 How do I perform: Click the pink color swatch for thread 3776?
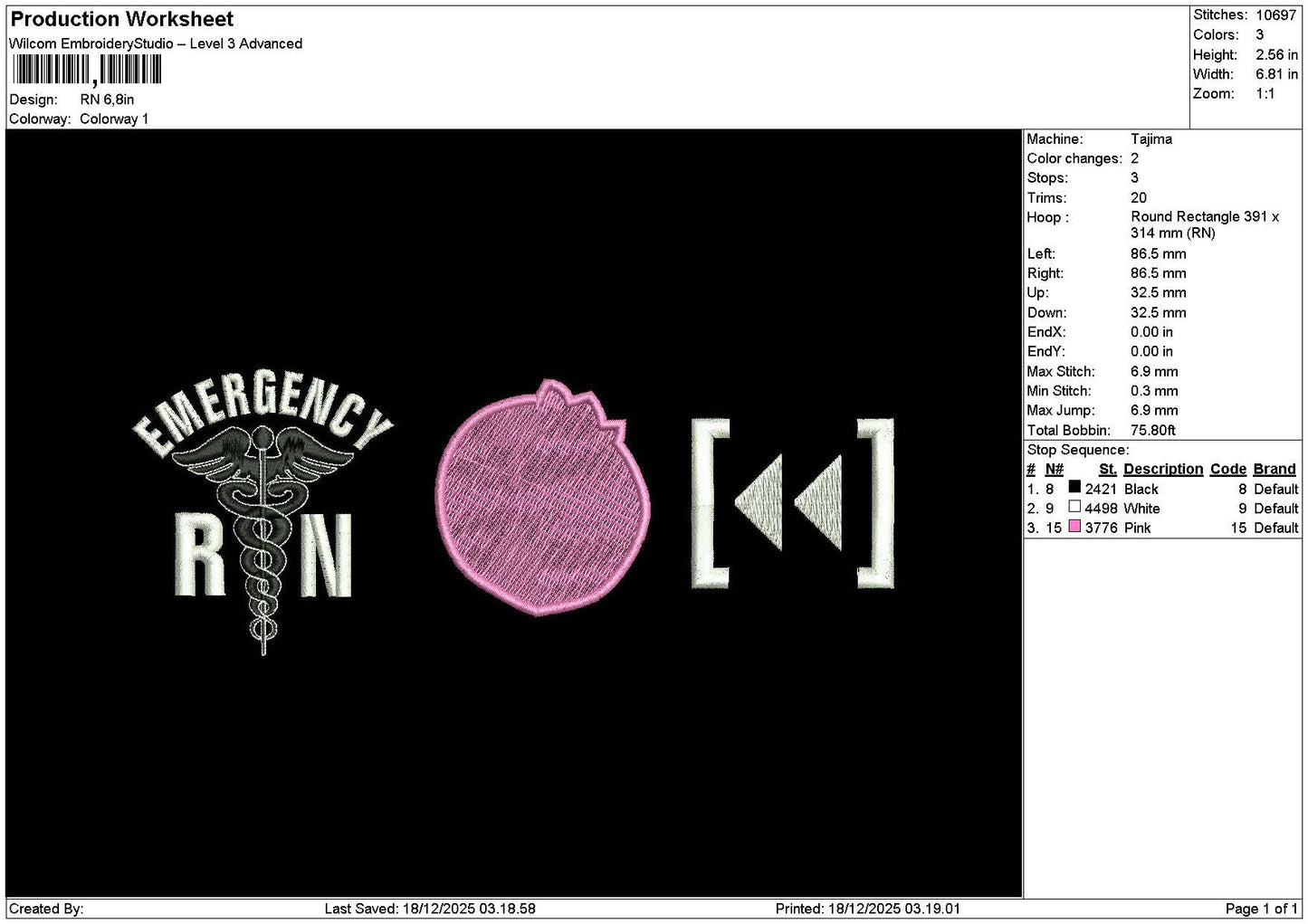(1074, 527)
